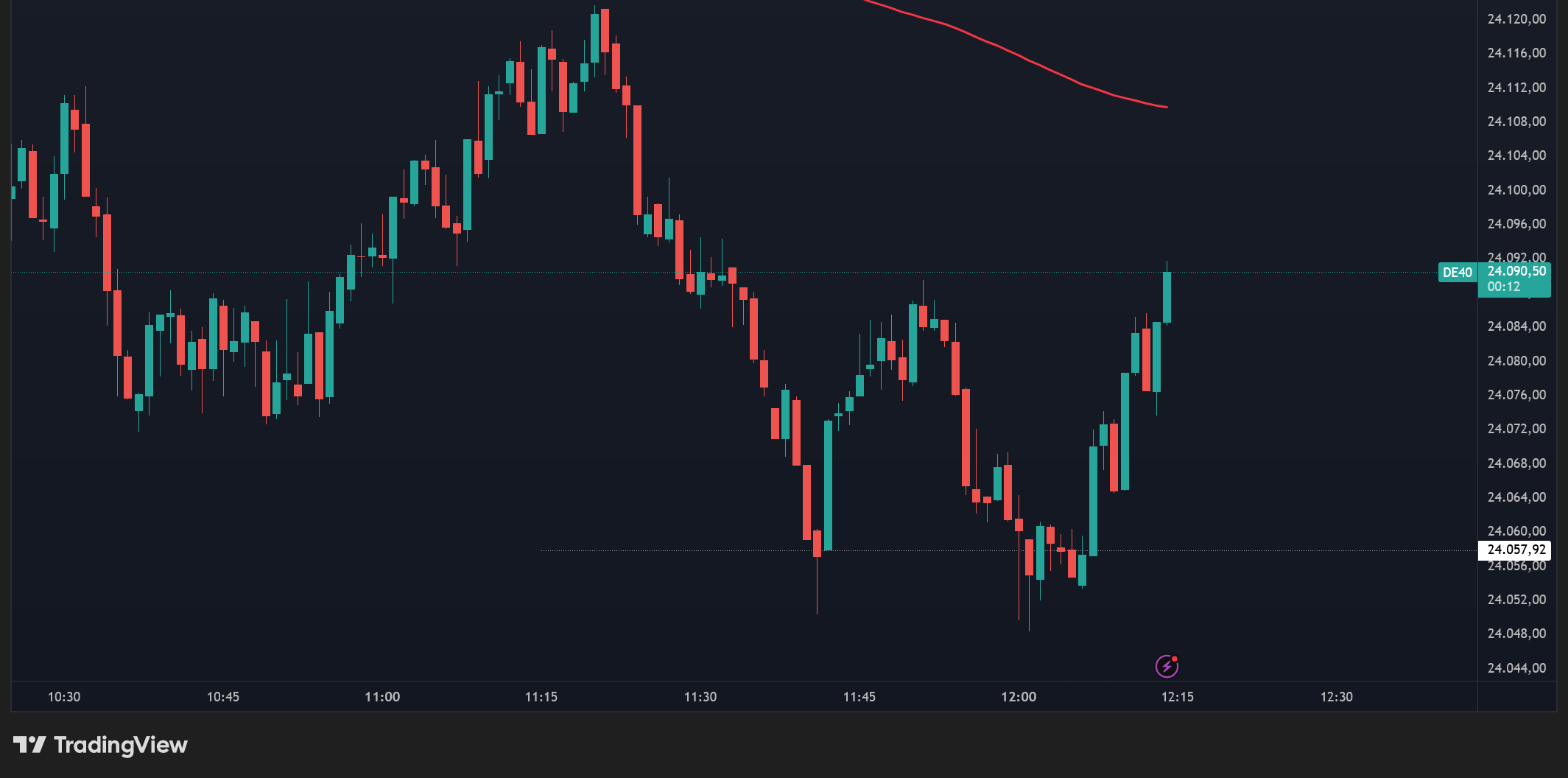
Task: Click the 12:30 time axis label
Action: click(x=1337, y=697)
